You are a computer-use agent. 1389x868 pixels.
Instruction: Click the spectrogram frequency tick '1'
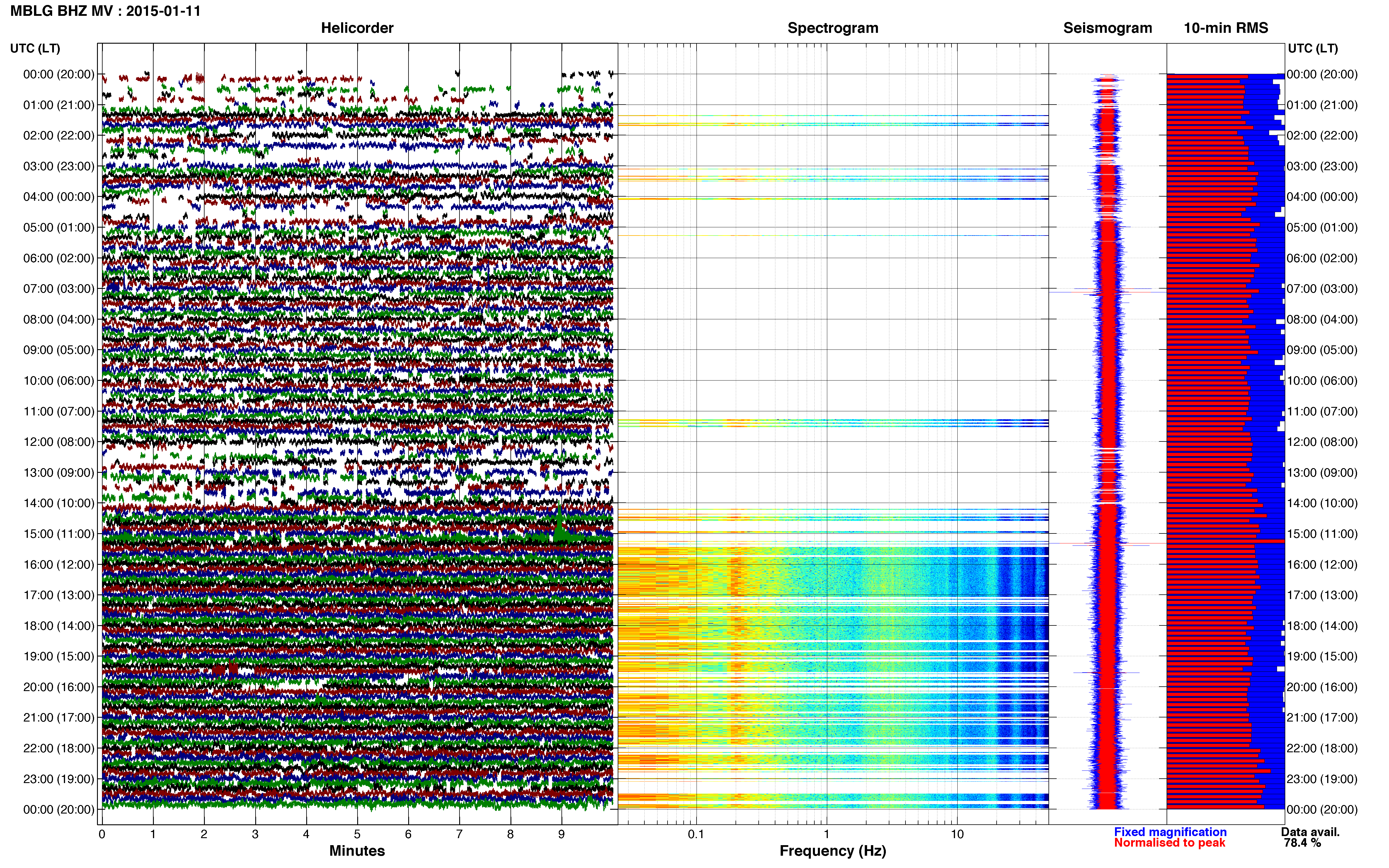(x=827, y=834)
